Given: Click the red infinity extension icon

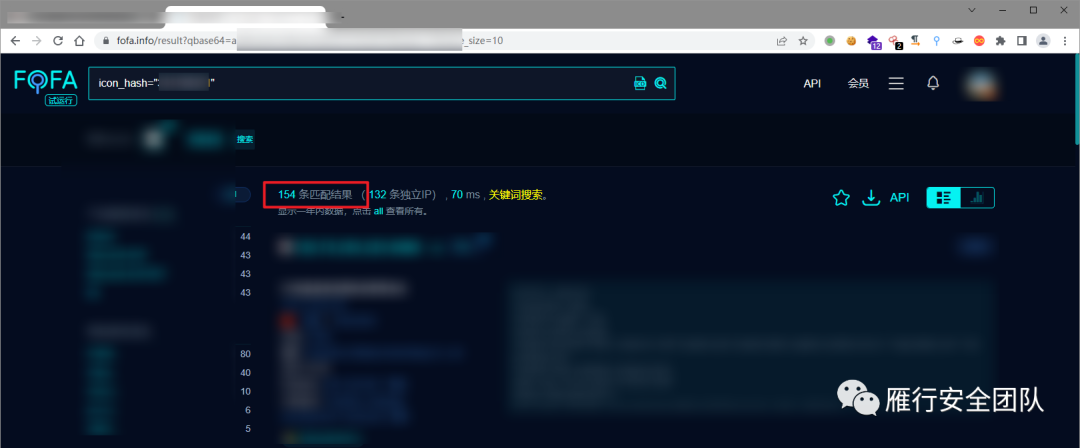Looking at the screenshot, I should click(979, 41).
